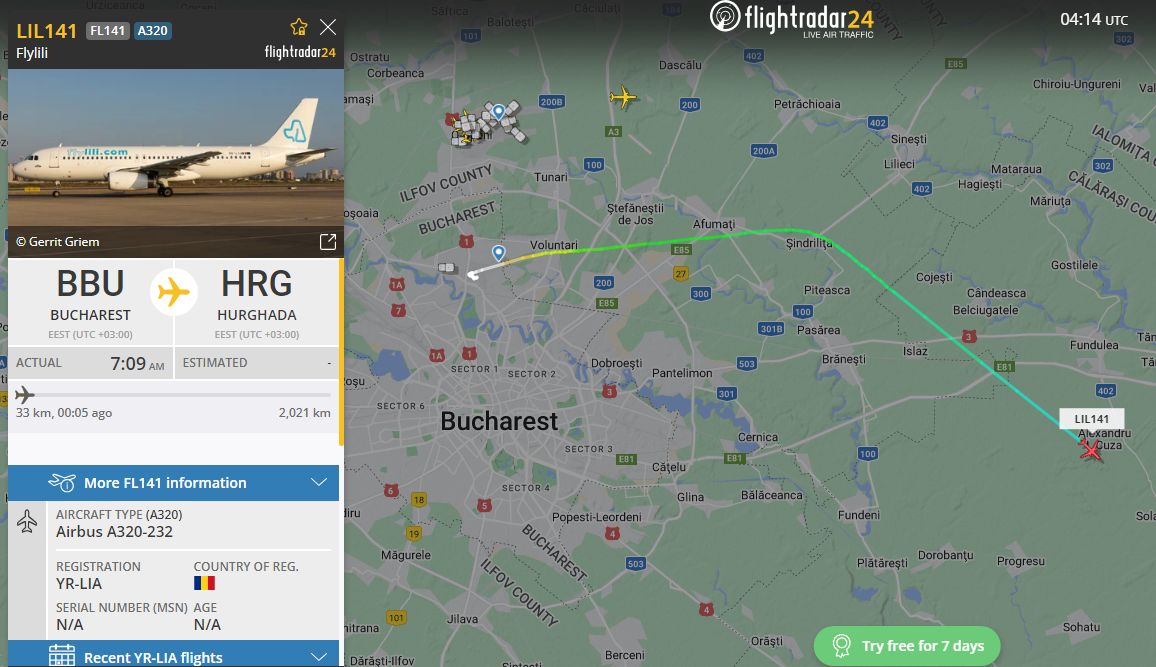Click the Try free for 7 days button
Image resolution: width=1156 pixels, height=667 pixels.
(907, 646)
